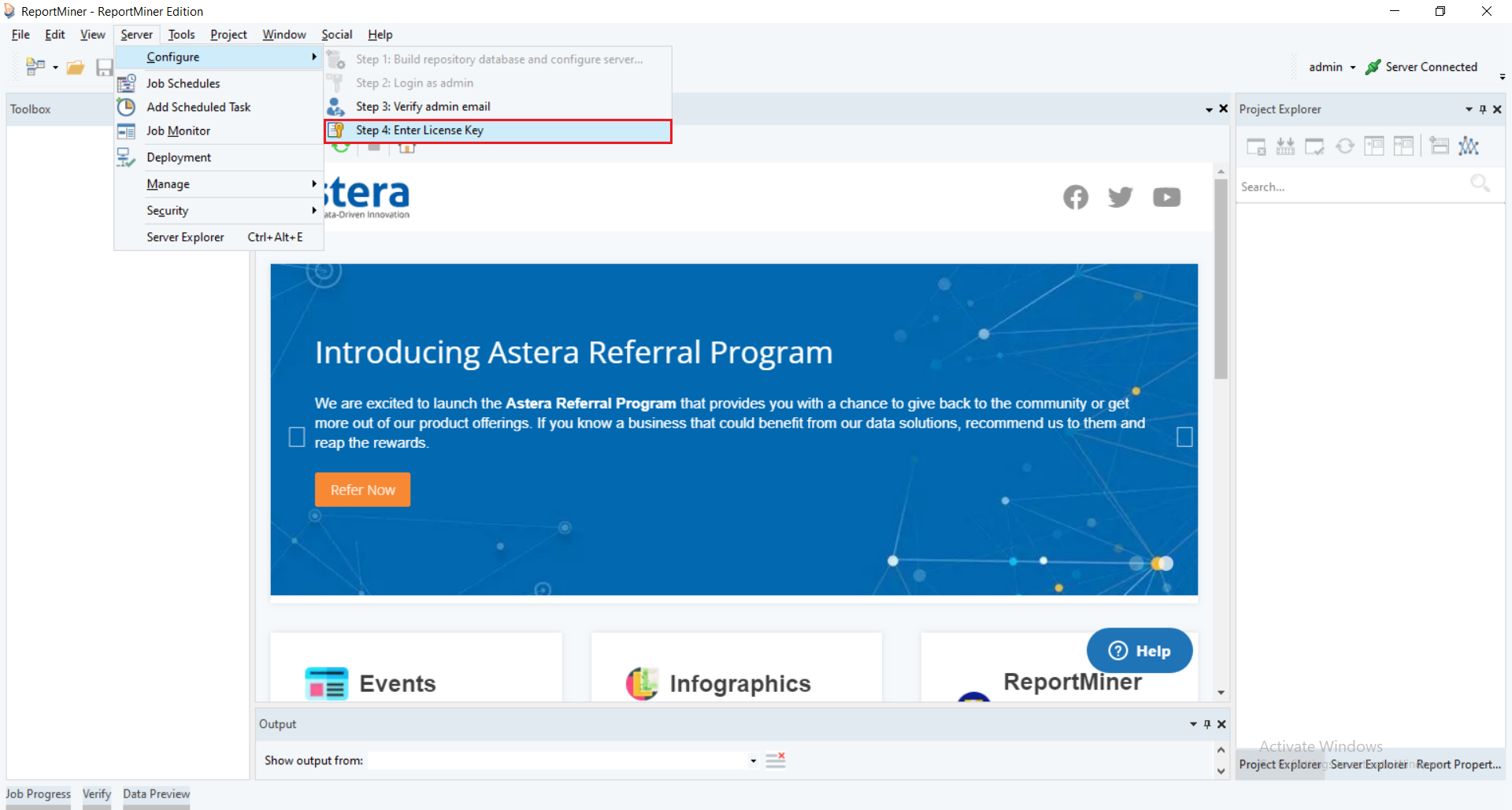Open the Project menu
This screenshot has width=1512, height=810.
[x=228, y=35]
